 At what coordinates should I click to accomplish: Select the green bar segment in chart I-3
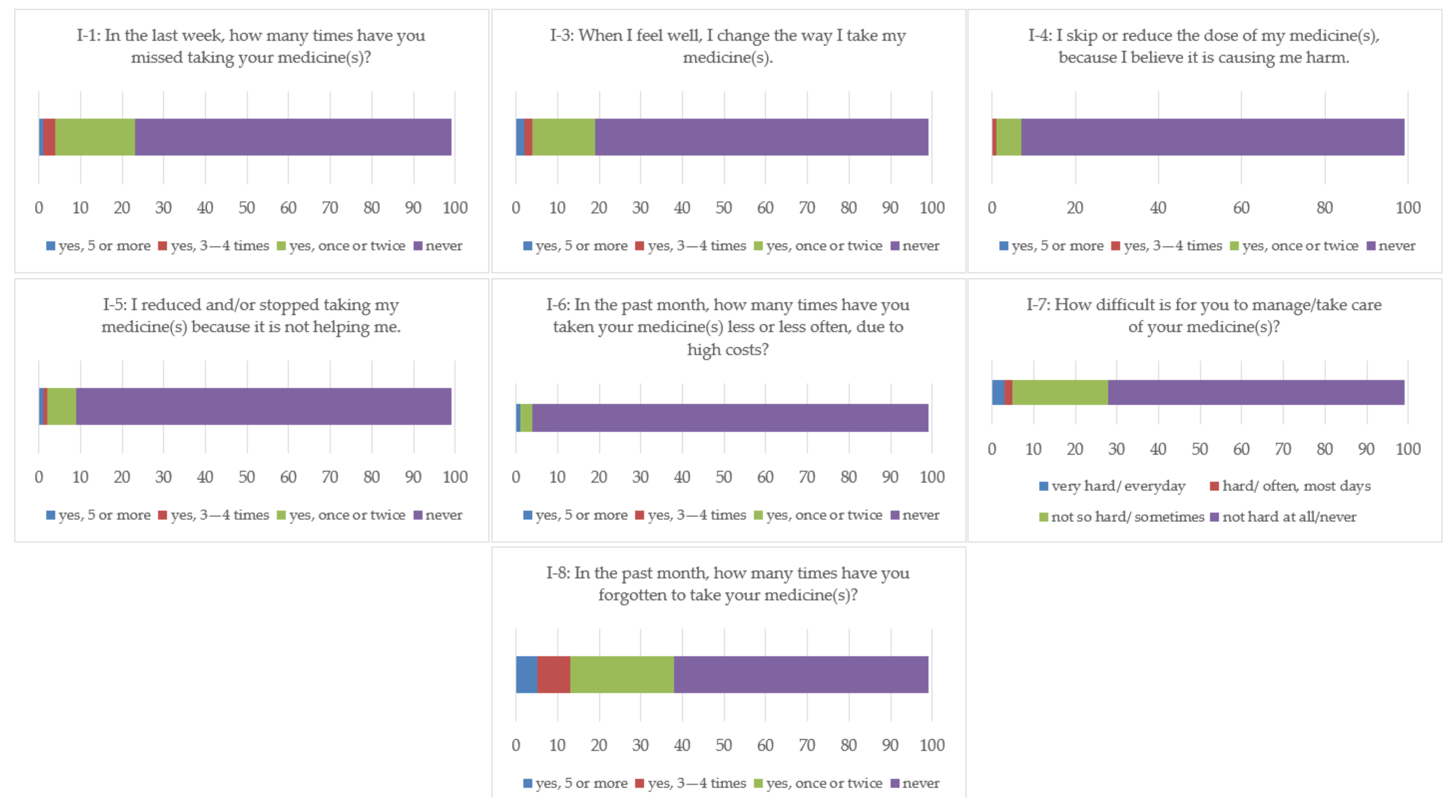563,137
